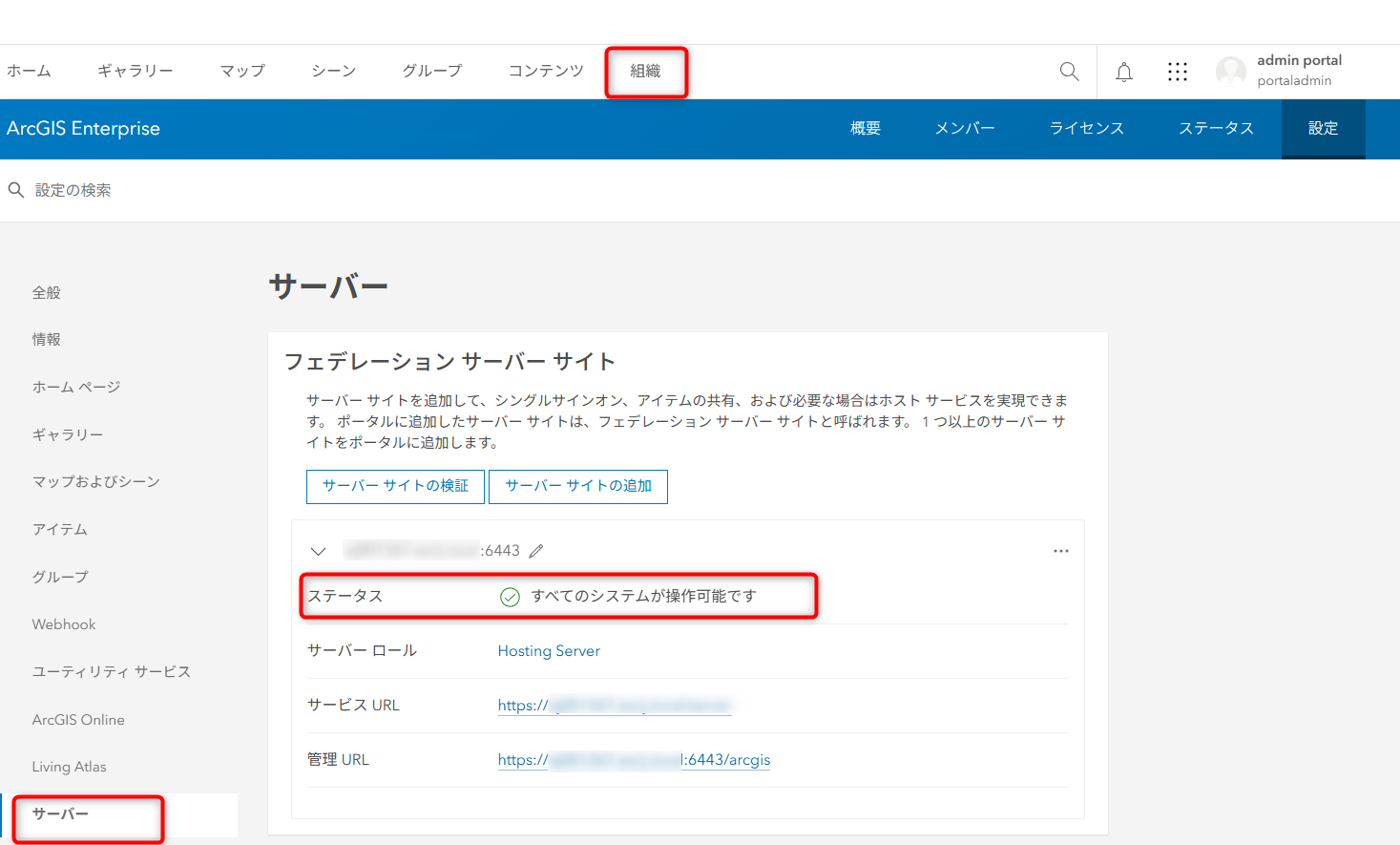Open the three-dot options menu for server
Viewport: 1400px width, 845px height.
[x=1060, y=551]
